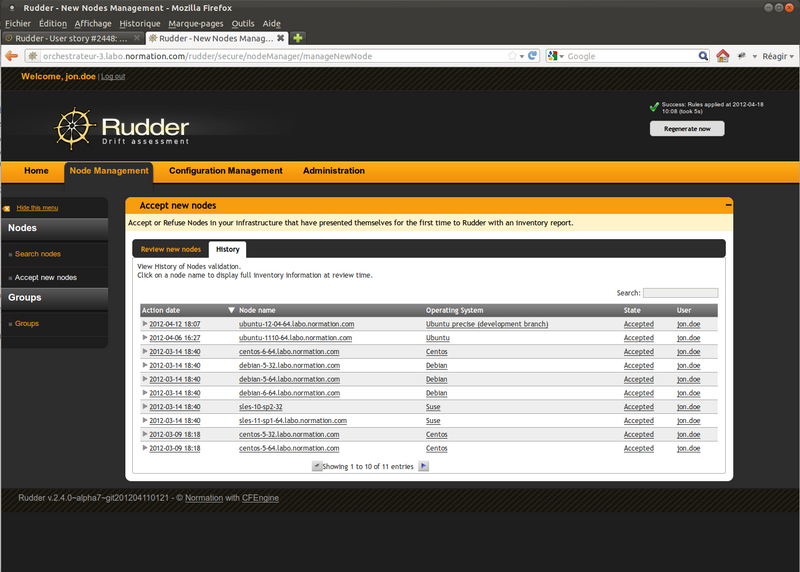Expand row 2012-04-12 18:07 triangle
800x572 pixels.
coord(145,324)
